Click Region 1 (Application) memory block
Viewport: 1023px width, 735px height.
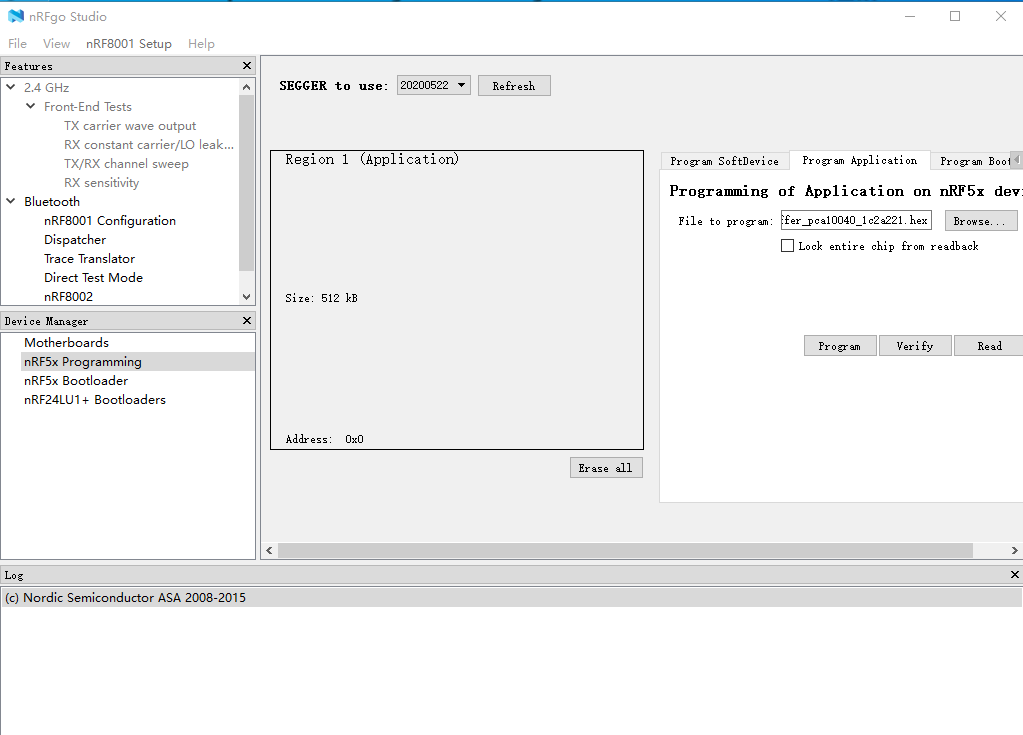(457, 300)
